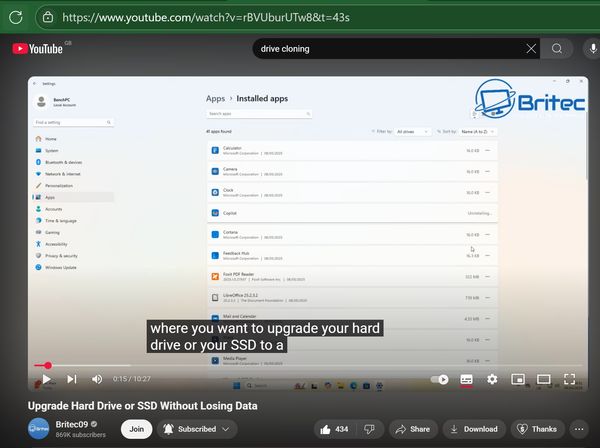Image resolution: width=600 pixels, height=448 pixels.
Task: Switch to miniplayer mode
Action: coord(518,379)
